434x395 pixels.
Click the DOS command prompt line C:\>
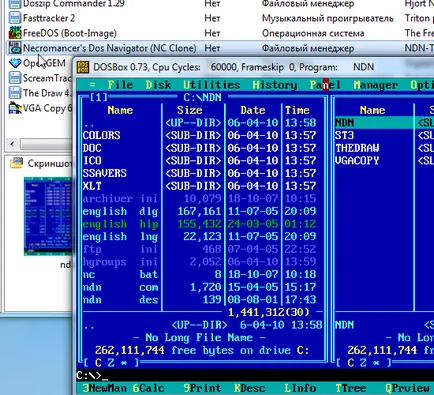[x=92, y=376]
